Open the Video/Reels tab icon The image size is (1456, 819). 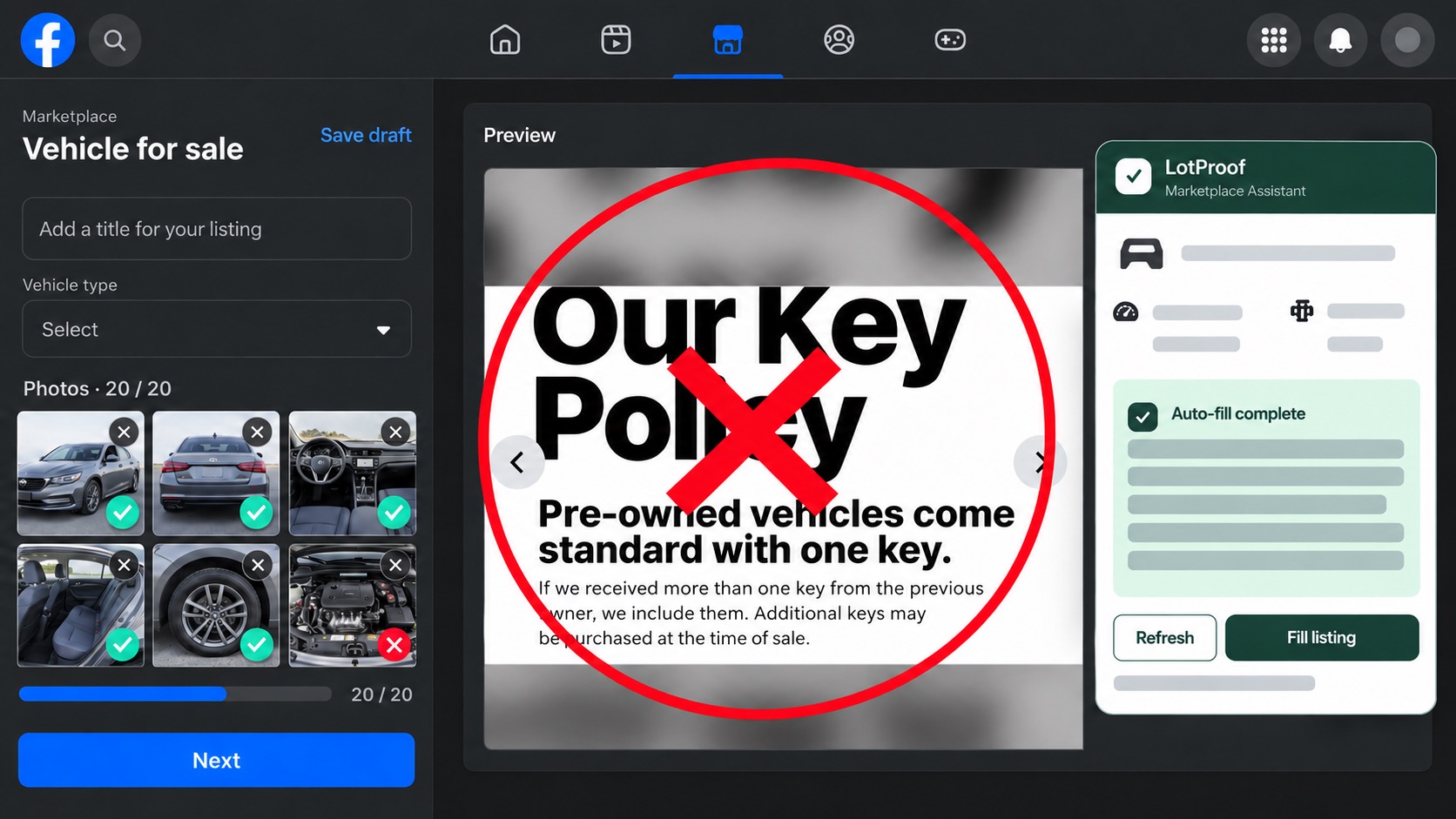[x=616, y=40]
